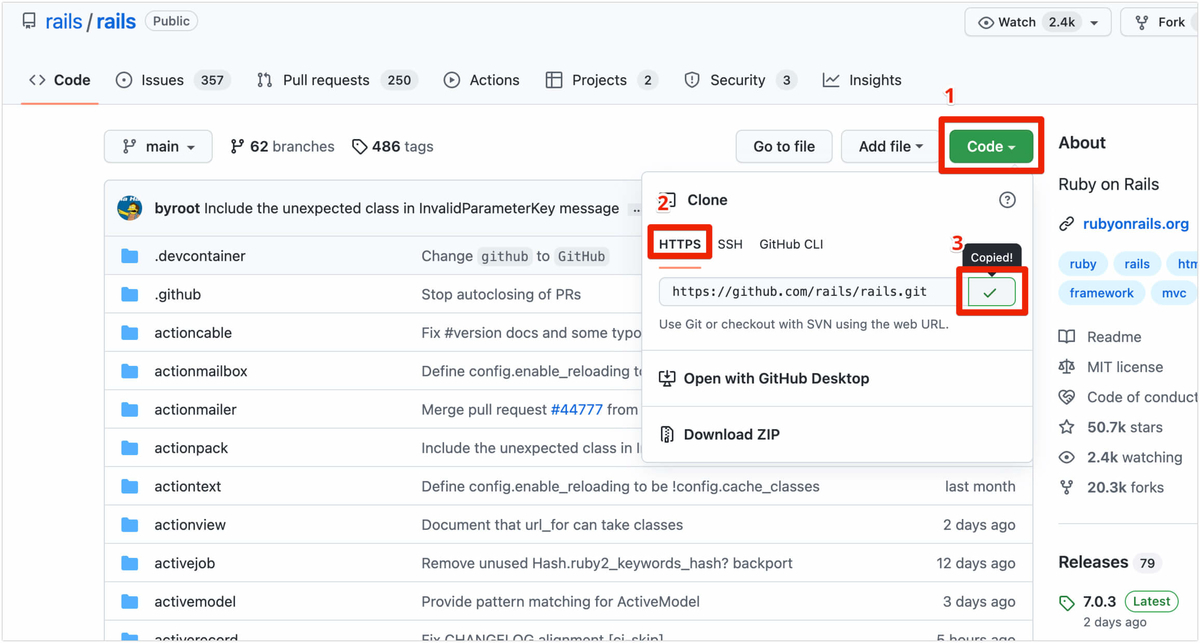Click the Download ZIP icon
The width and height of the screenshot is (1200, 643).
[667, 434]
